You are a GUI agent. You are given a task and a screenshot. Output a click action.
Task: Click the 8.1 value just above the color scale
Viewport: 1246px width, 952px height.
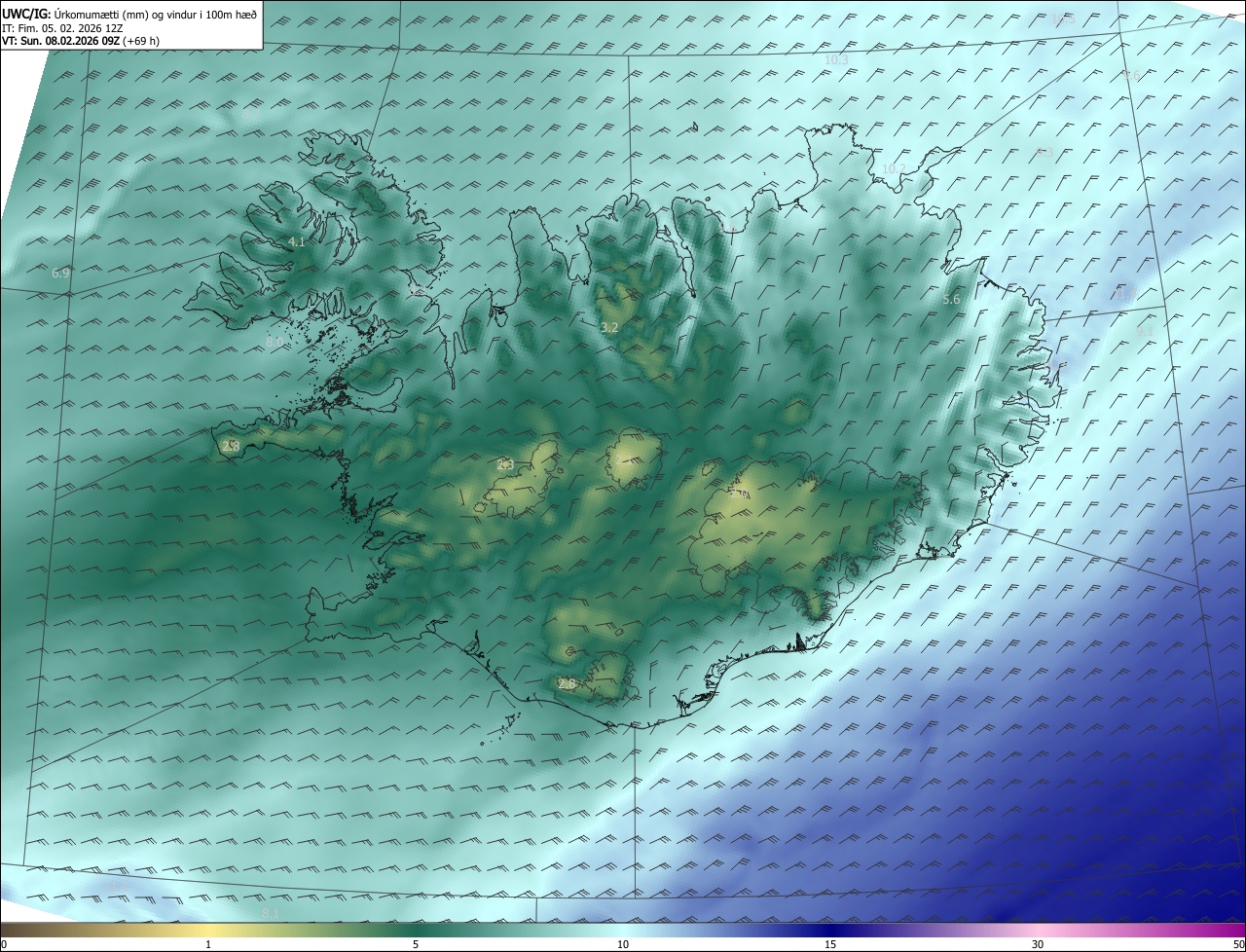pos(272,913)
